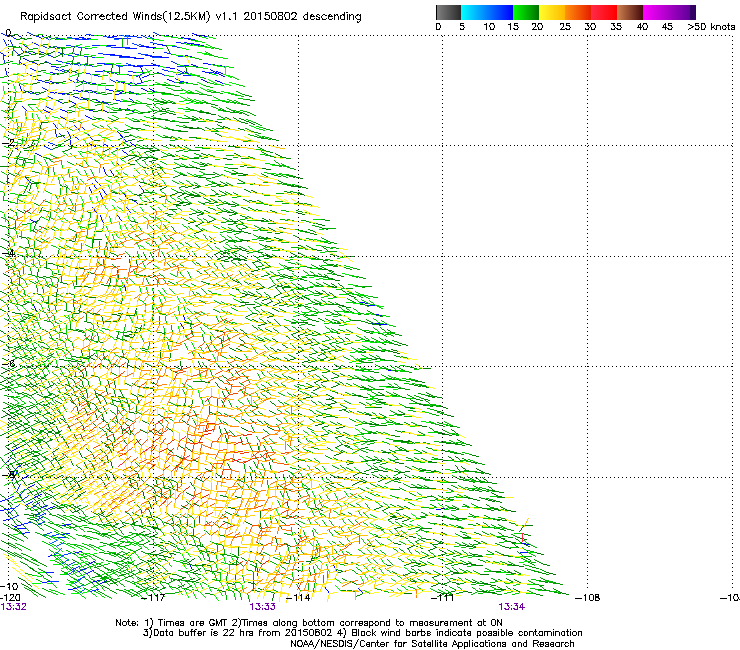Screen dimensions: 740x650
Task: Click the green 15-20 knots color segment
Action: [526, 12]
